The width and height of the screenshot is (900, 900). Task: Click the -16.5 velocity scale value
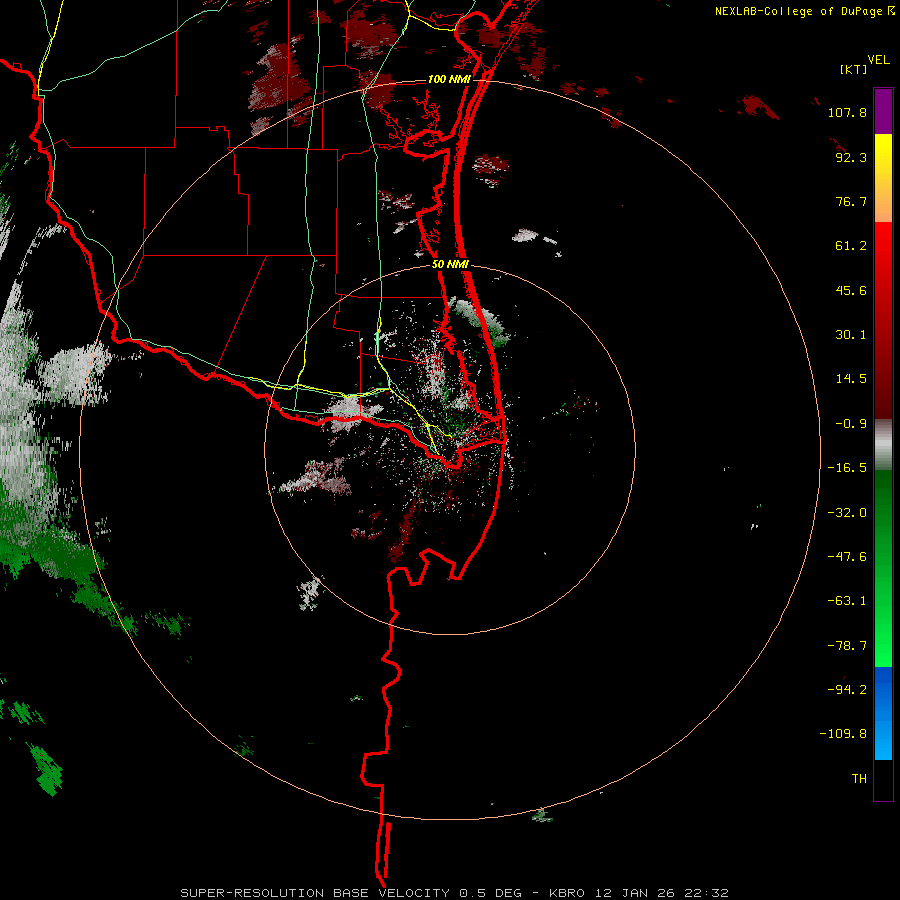pyautogui.click(x=847, y=468)
